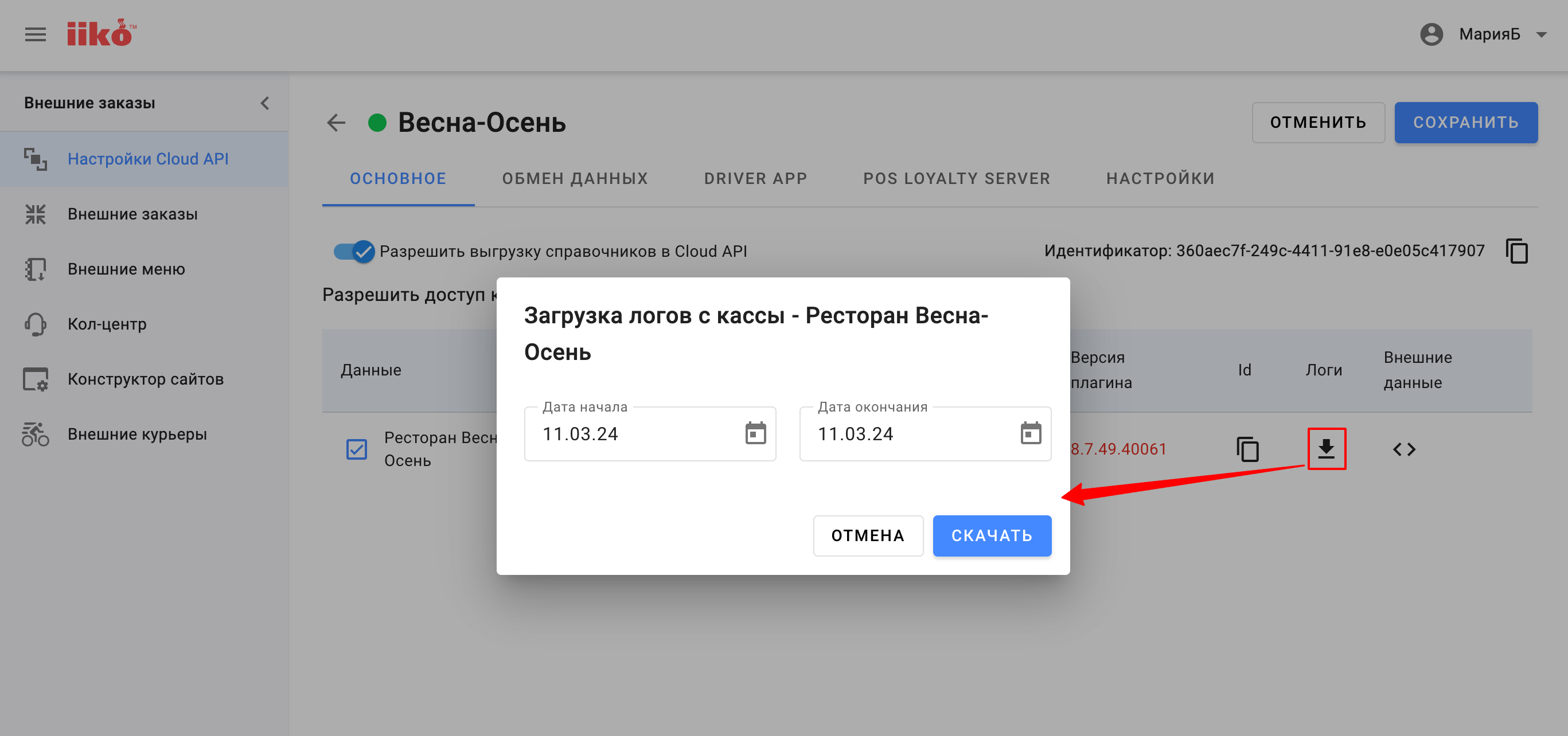Screen dimensions: 1568x736
Task: Open the hamburger main menu
Action: pos(36,34)
